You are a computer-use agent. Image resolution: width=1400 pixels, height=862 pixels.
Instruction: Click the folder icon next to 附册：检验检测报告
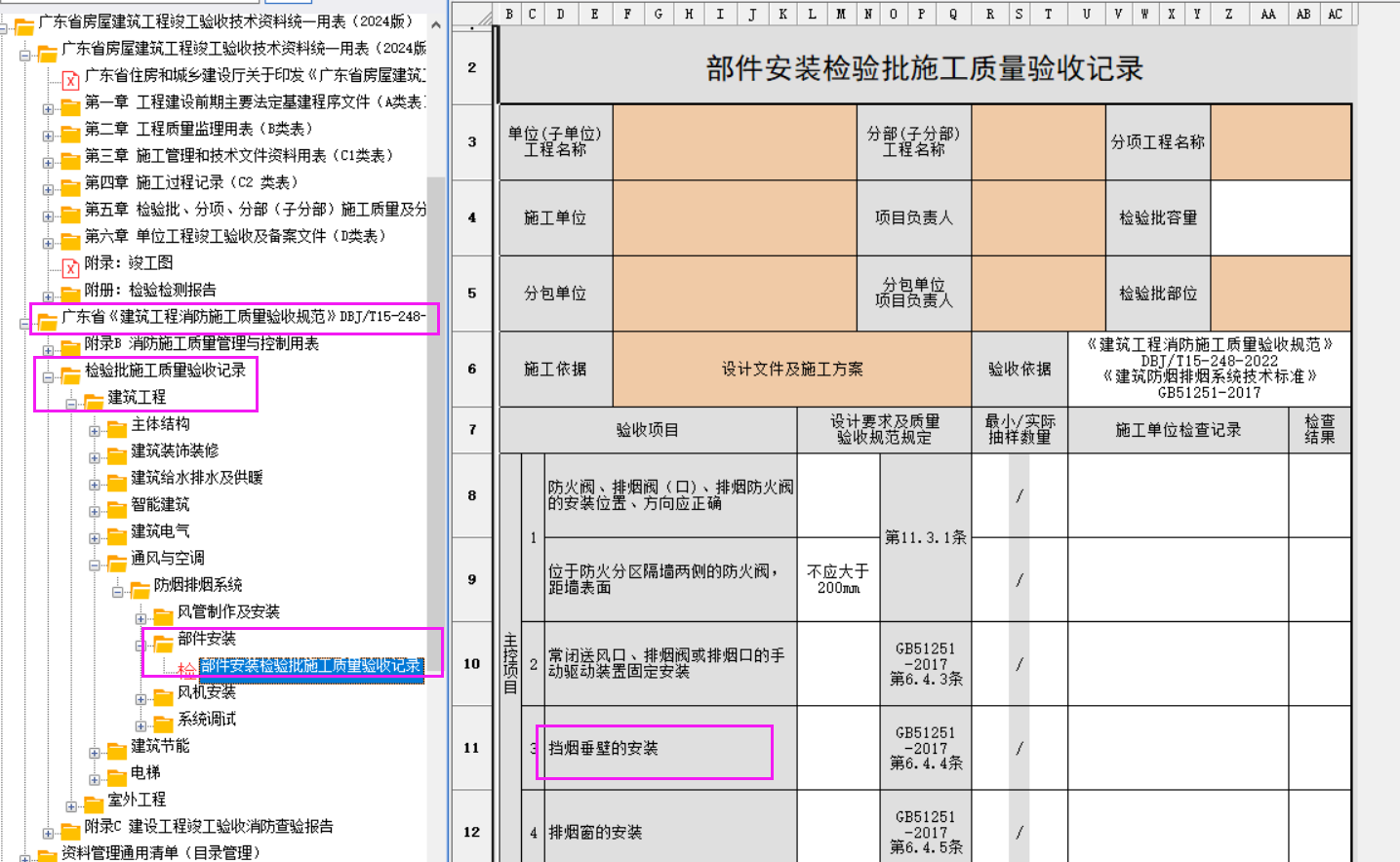(70, 294)
